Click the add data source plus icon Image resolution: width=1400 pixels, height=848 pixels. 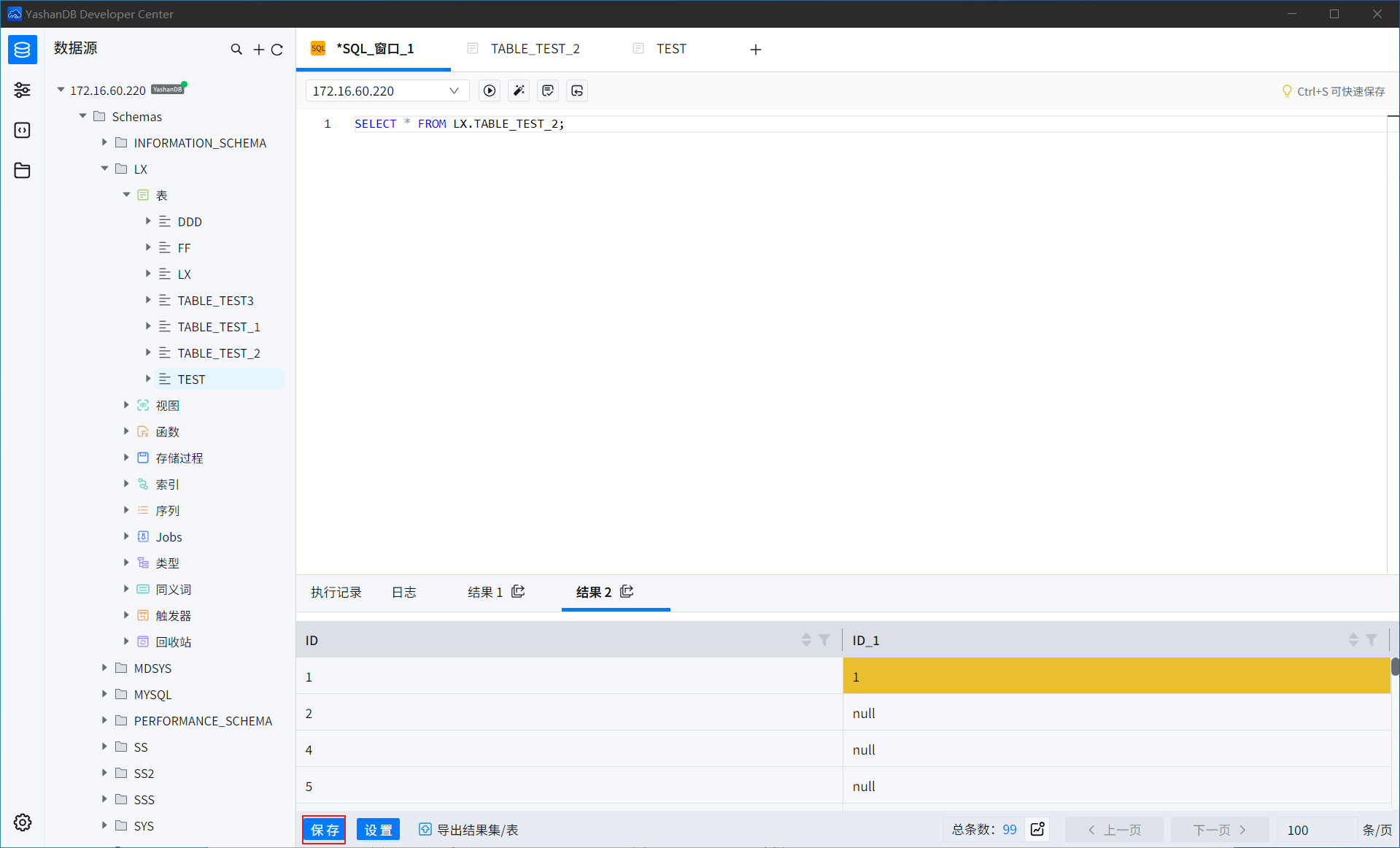click(x=258, y=49)
